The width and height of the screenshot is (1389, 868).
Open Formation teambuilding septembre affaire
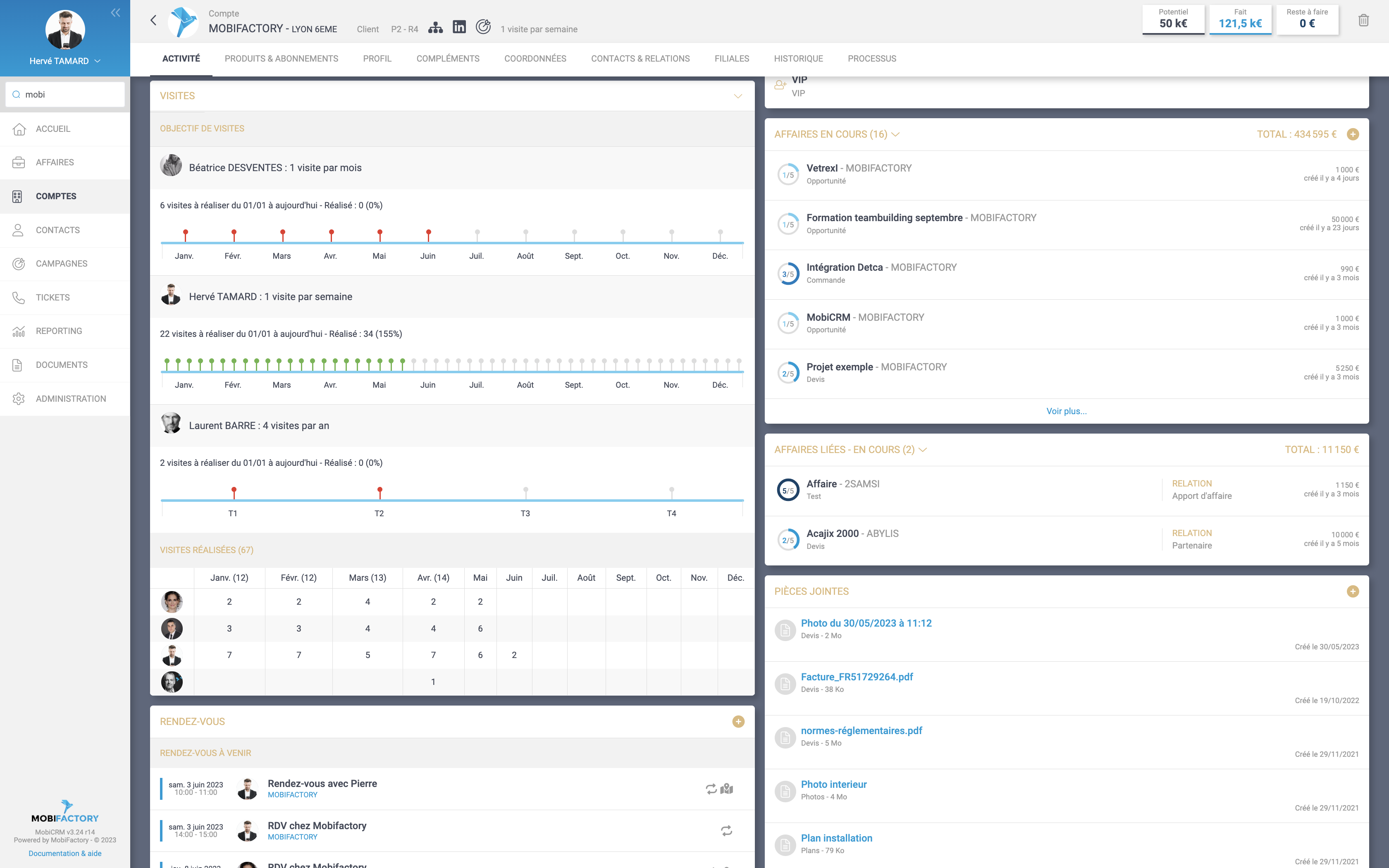coord(1067,224)
